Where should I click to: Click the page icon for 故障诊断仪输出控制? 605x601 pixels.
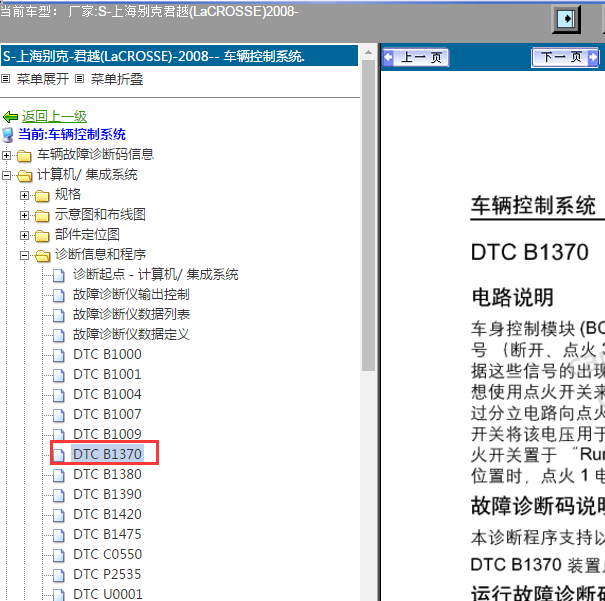(59, 296)
